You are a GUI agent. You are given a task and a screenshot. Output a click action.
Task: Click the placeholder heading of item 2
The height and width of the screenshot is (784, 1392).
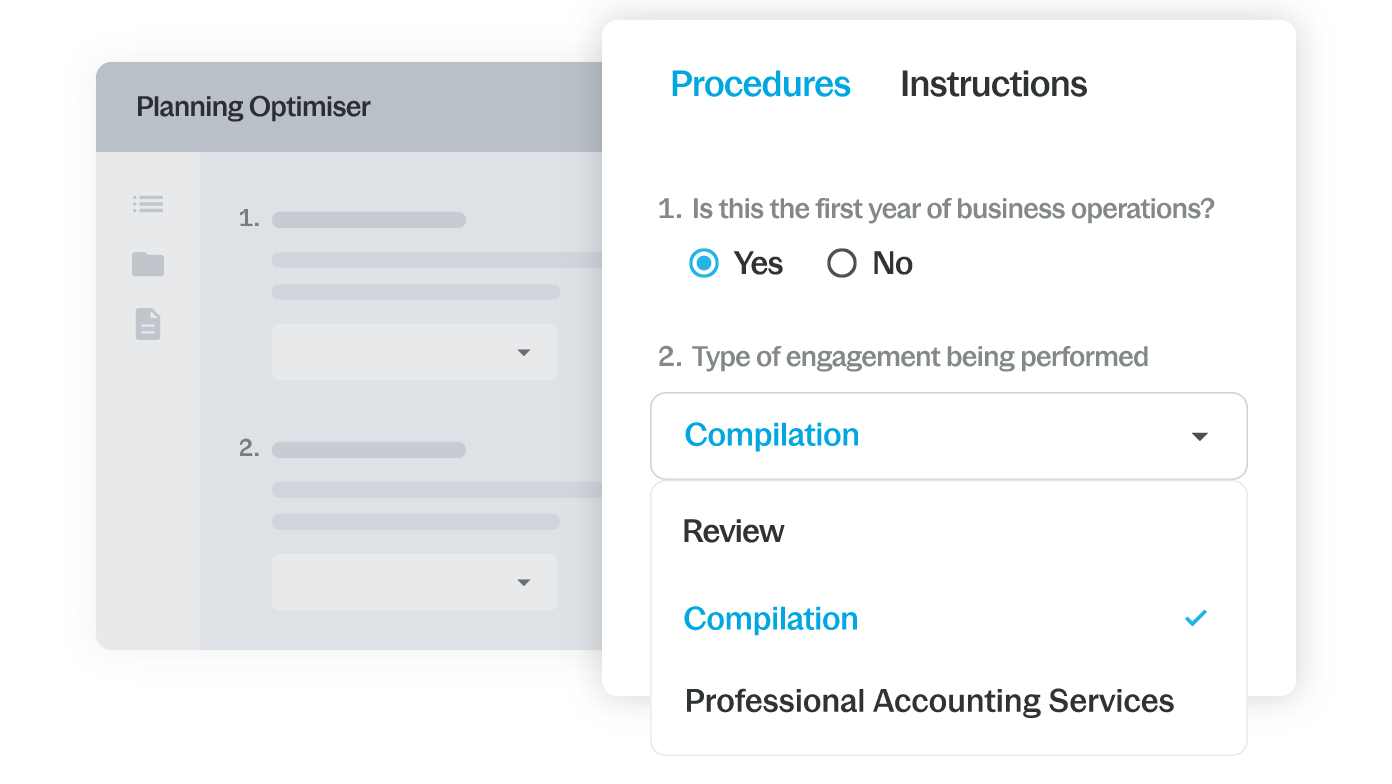click(x=368, y=450)
